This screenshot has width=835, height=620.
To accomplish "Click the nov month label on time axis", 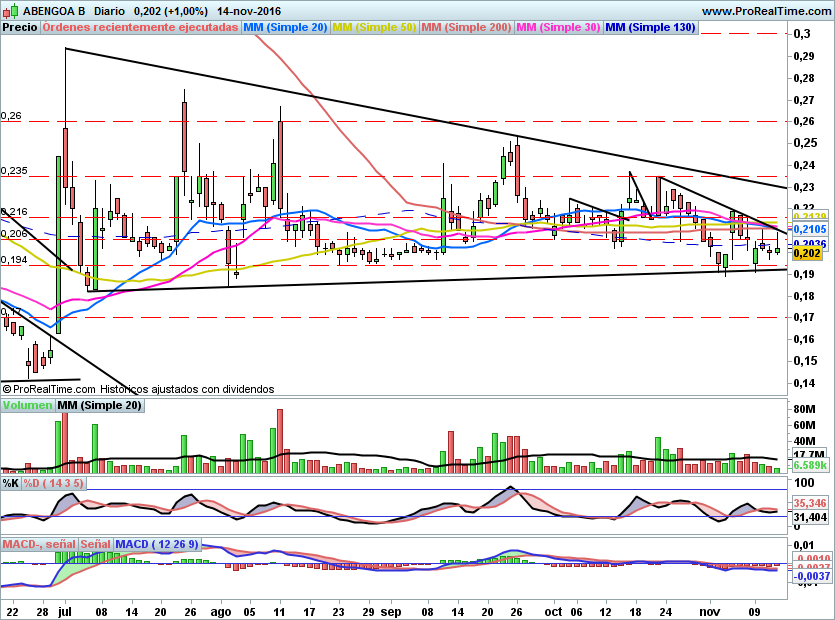I will (709, 611).
